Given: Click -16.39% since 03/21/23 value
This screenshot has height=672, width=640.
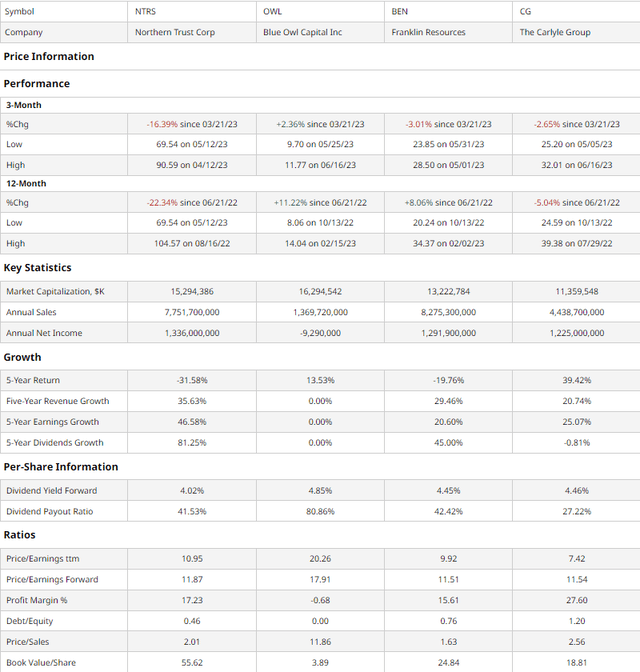Looking at the screenshot, I should coord(192,124).
